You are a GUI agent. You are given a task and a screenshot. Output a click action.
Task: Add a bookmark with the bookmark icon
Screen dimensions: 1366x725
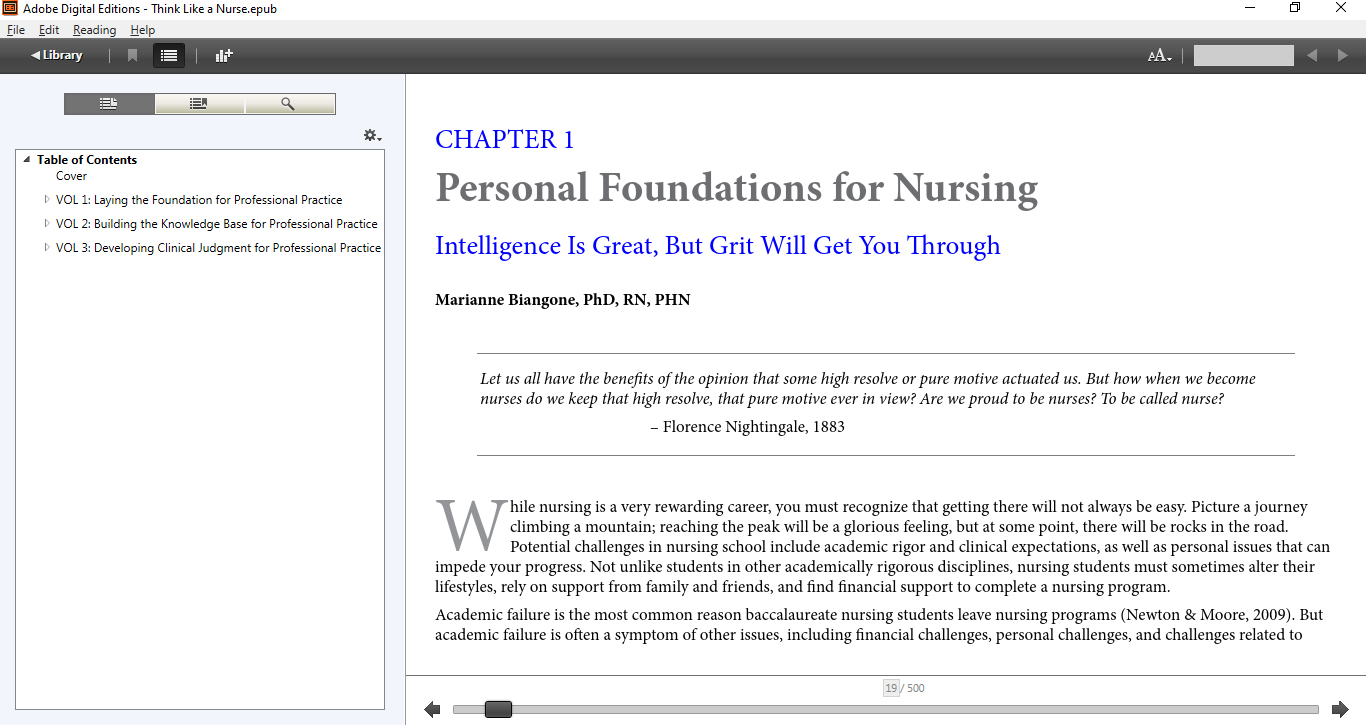(132, 56)
